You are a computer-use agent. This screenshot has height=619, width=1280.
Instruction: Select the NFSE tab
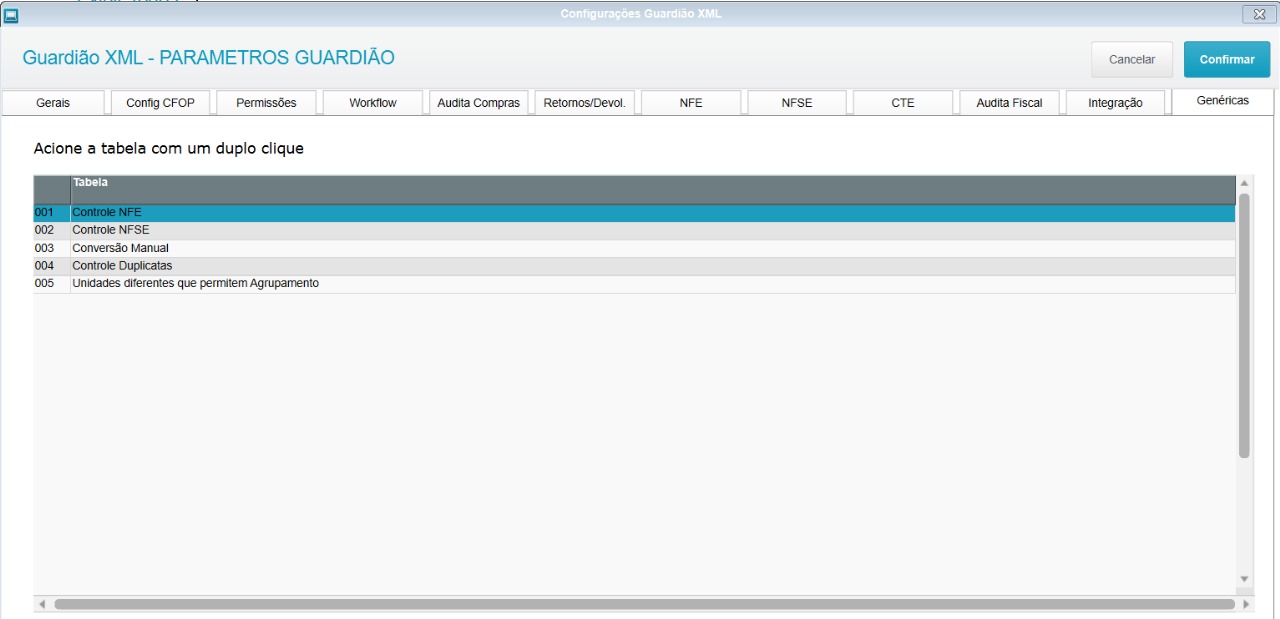click(797, 103)
